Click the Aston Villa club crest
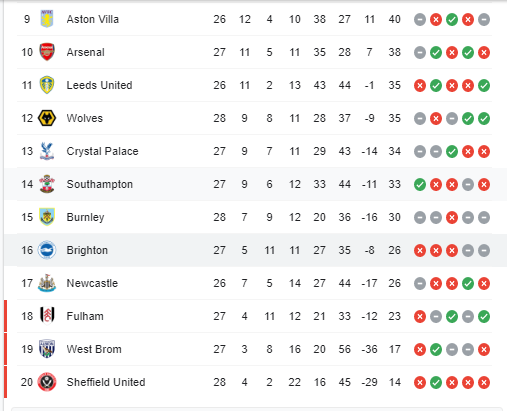The image size is (507, 411). pos(47,19)
